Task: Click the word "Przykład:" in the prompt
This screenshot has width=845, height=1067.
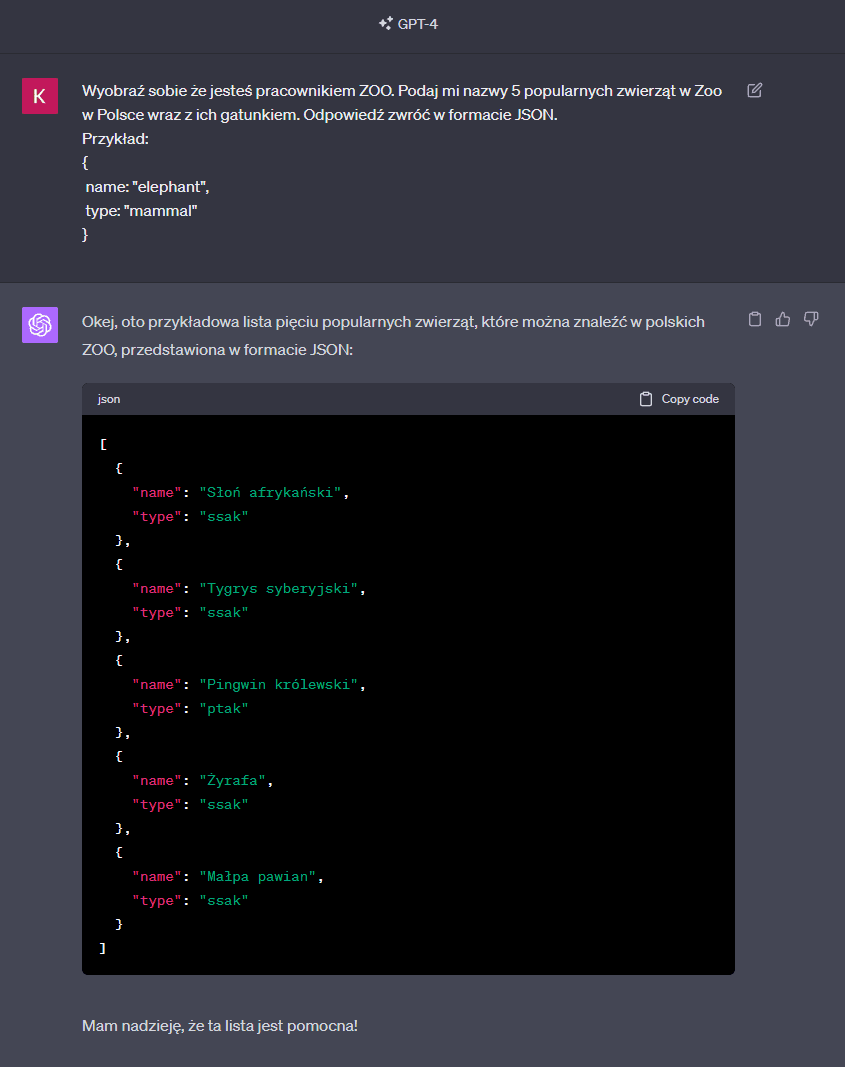Action: [116, 139]
